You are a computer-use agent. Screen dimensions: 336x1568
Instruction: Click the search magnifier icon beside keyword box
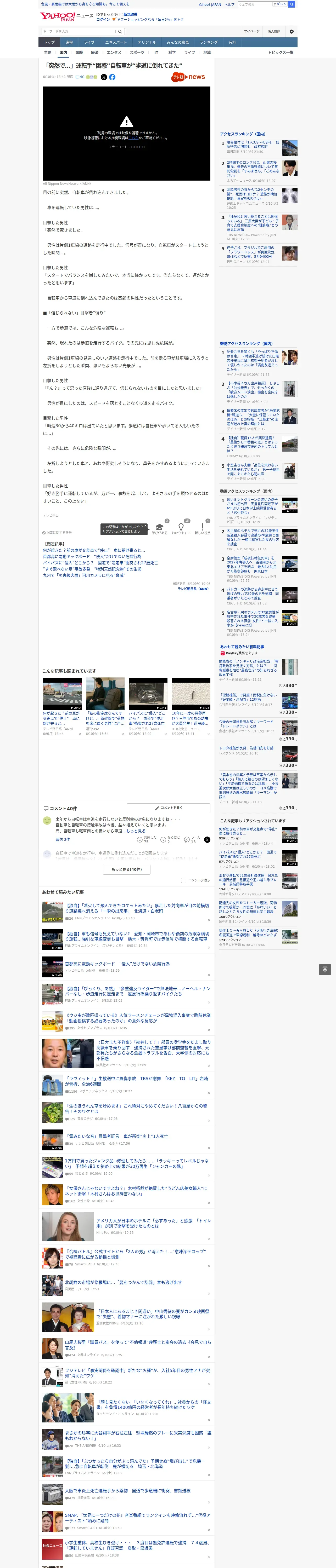click(120, 31)
